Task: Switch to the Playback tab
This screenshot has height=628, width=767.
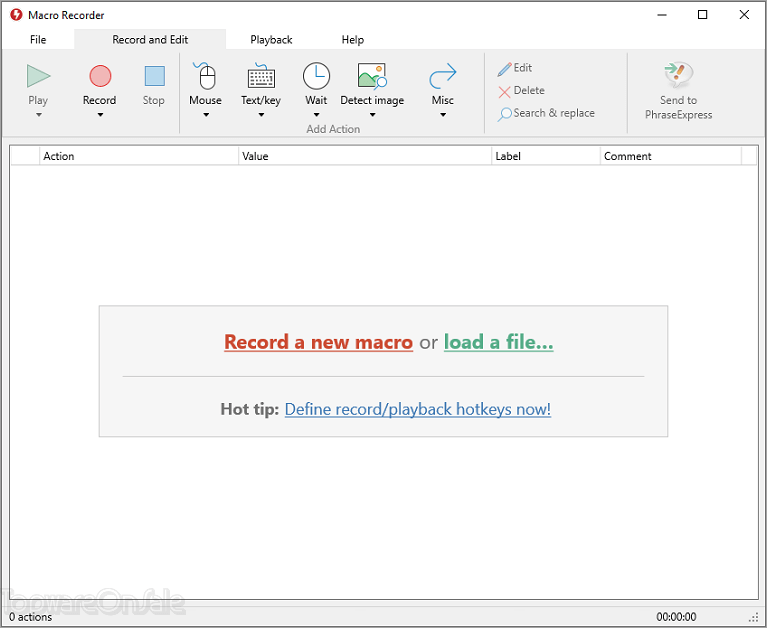Action: point(271,40)
